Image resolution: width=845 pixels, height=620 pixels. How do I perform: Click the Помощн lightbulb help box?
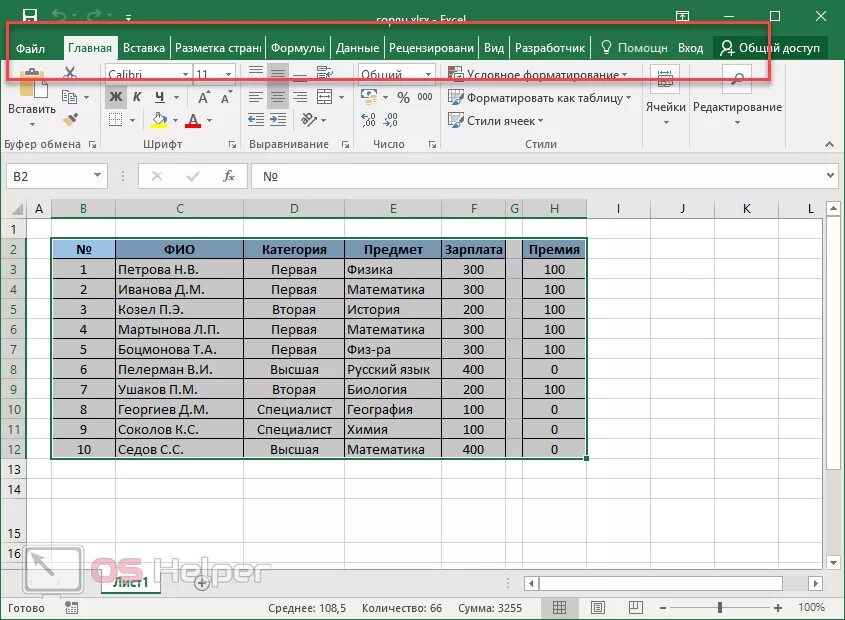tap(634, 48)
